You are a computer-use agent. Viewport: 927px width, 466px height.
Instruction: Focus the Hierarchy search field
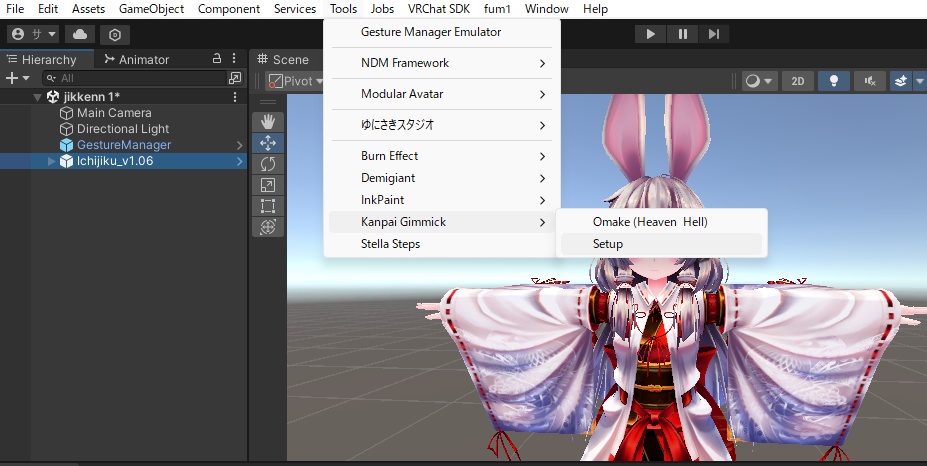[135, 78]
